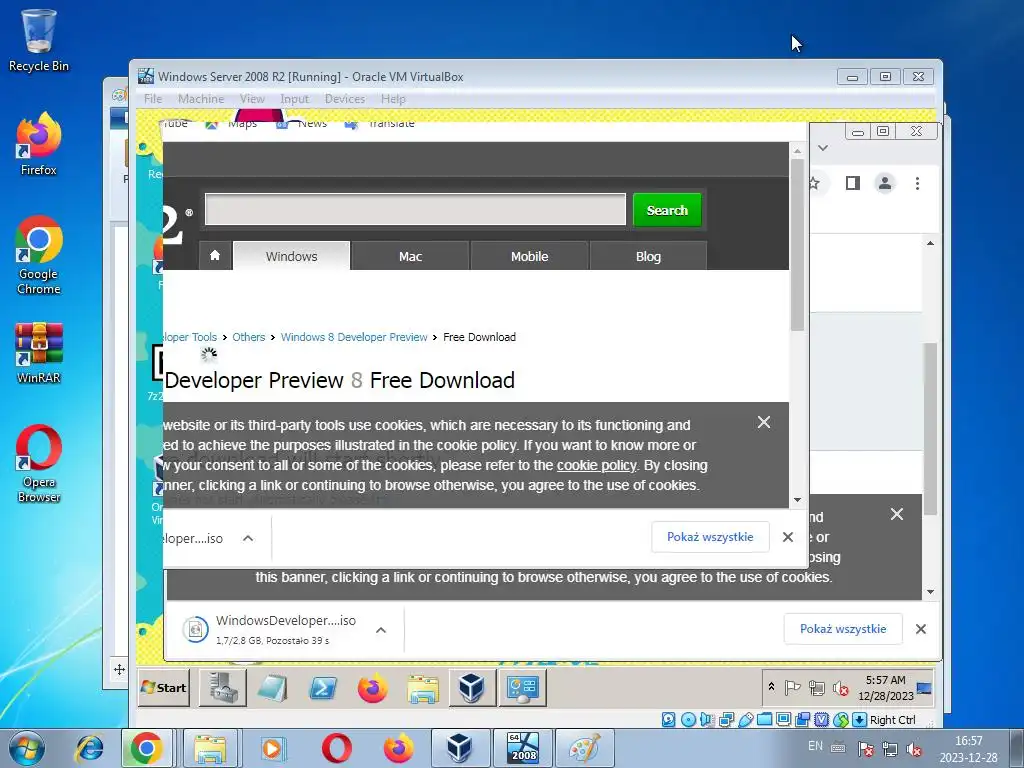
Task: Click the blue keyboard capture arrow beside Right Ctrl
Action: click(859, 720)
